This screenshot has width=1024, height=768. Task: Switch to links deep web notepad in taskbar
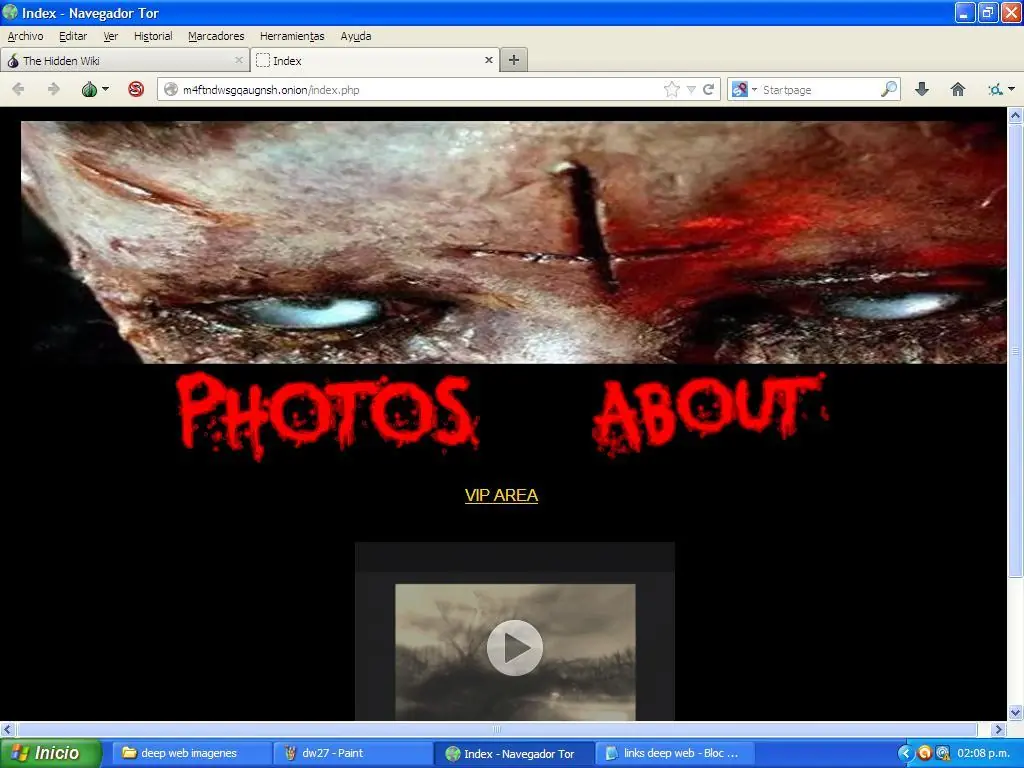pos(677,753)
